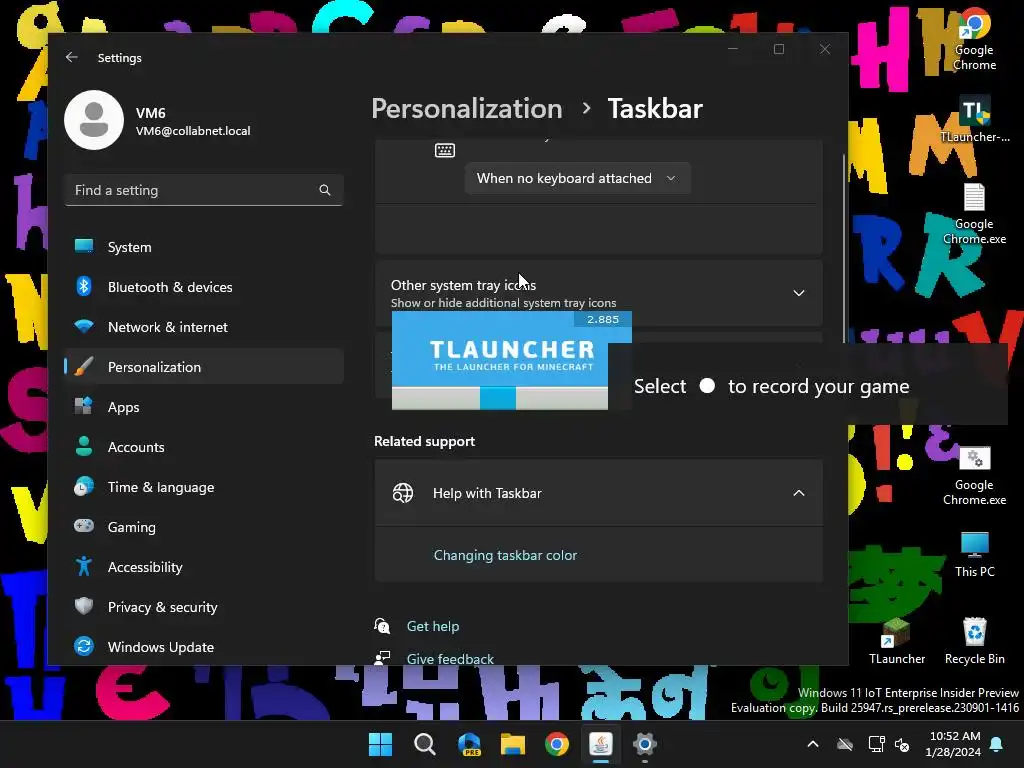Image resolution: width=1024 pixels, height=768 pixels.
Task: Open taskbar Search
Action: click(x=424, y=744)
